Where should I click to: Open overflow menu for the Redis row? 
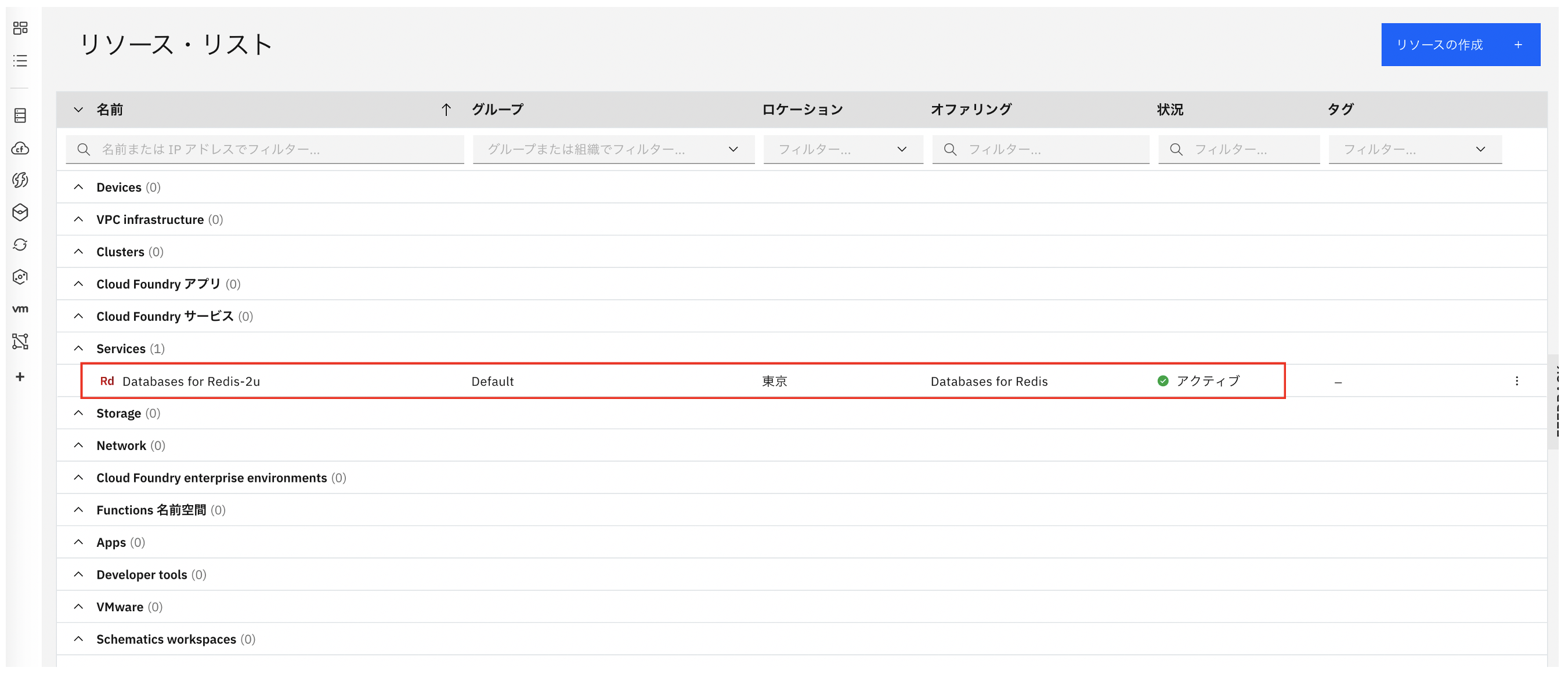tap(1516, 381)
